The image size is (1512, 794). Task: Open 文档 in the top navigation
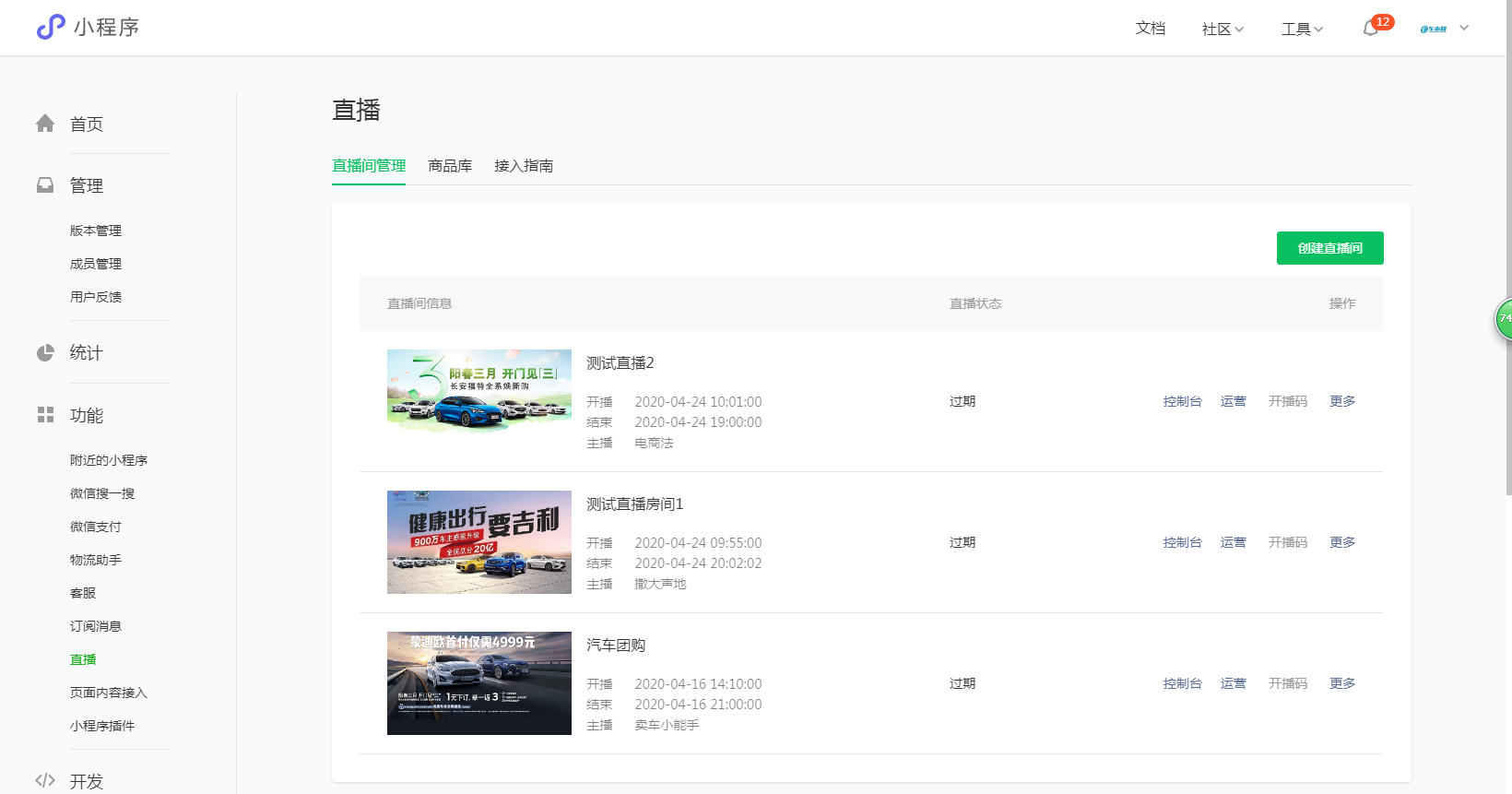point(1151,29)
